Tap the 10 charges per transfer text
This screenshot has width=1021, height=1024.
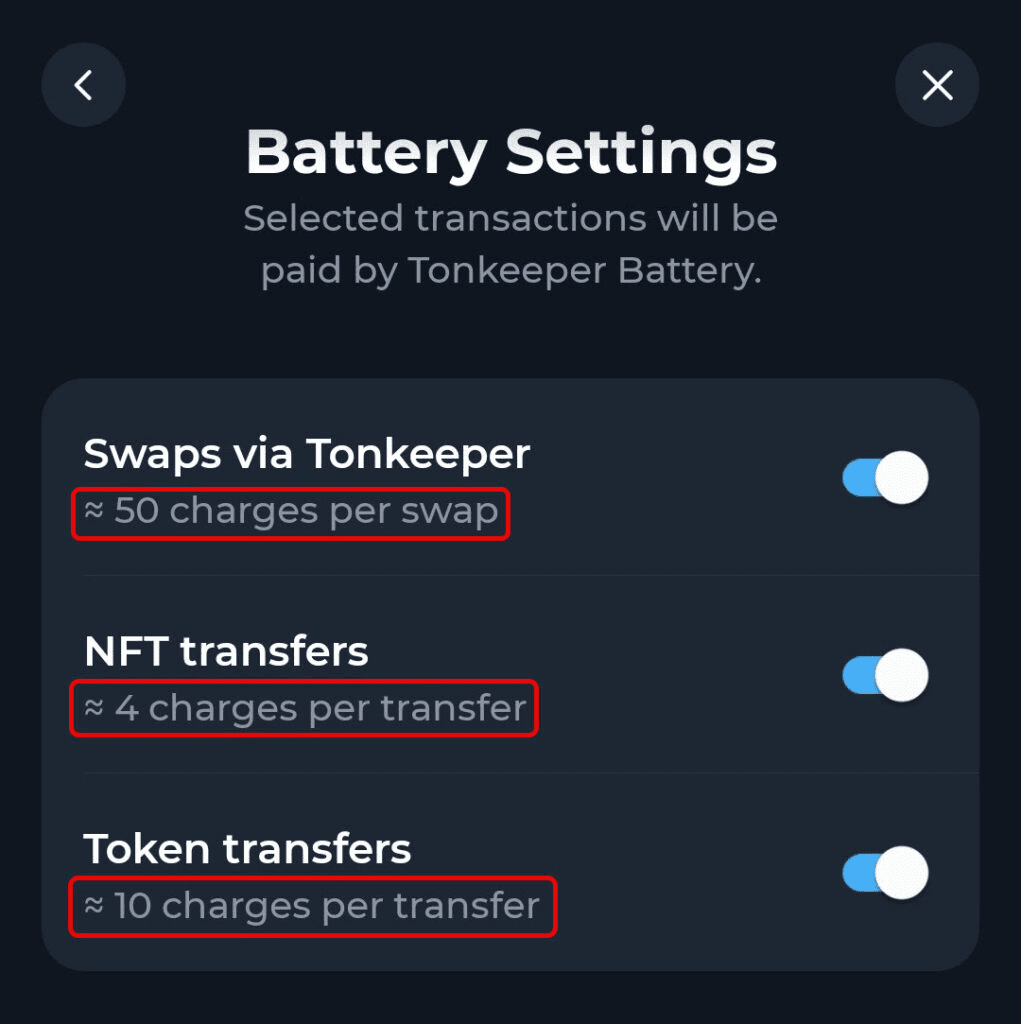326,906
